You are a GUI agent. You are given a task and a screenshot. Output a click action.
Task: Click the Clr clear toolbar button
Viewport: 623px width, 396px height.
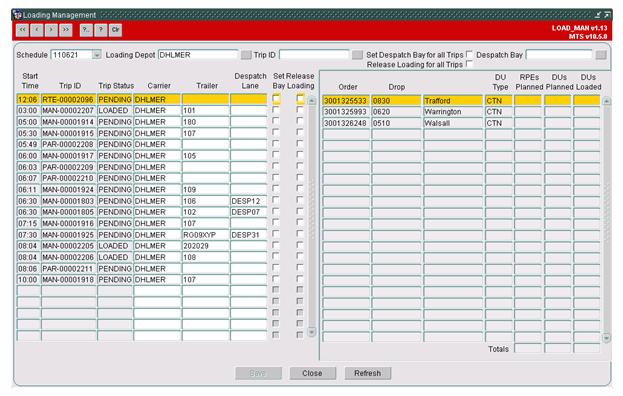(x=115, y=30)
